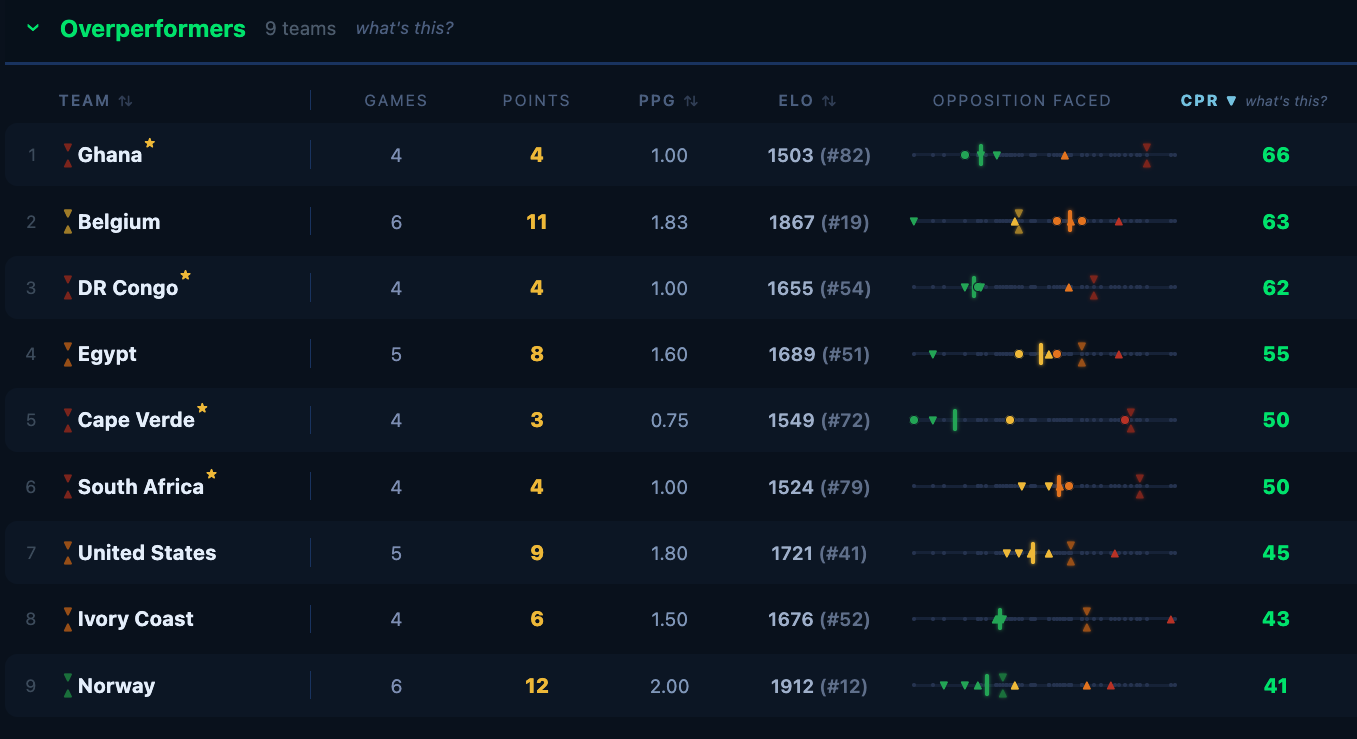The image size is (1357, 739).
Task: Toggle the CPR descending sort arrow
Action: point(1231,101)
